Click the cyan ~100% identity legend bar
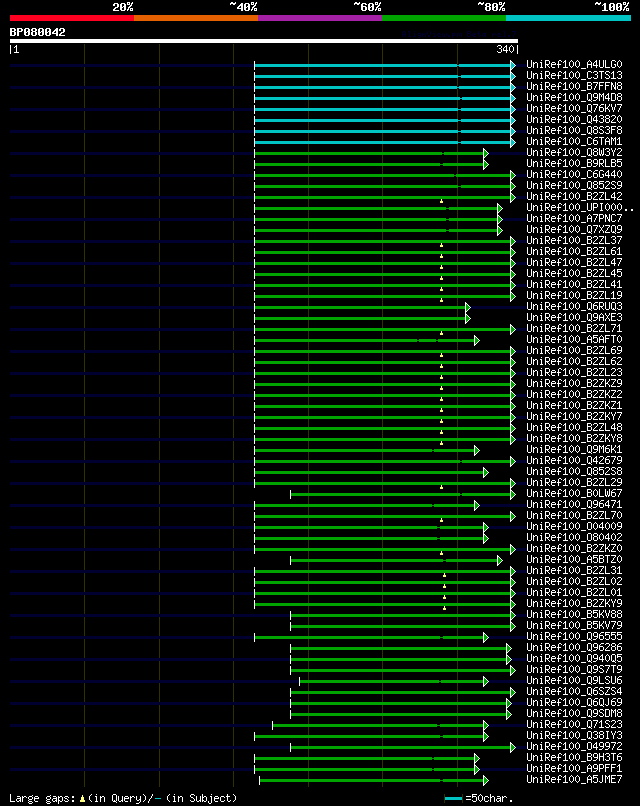The width and height of the screenshot is (640, 806). click(x=569, y=18)
